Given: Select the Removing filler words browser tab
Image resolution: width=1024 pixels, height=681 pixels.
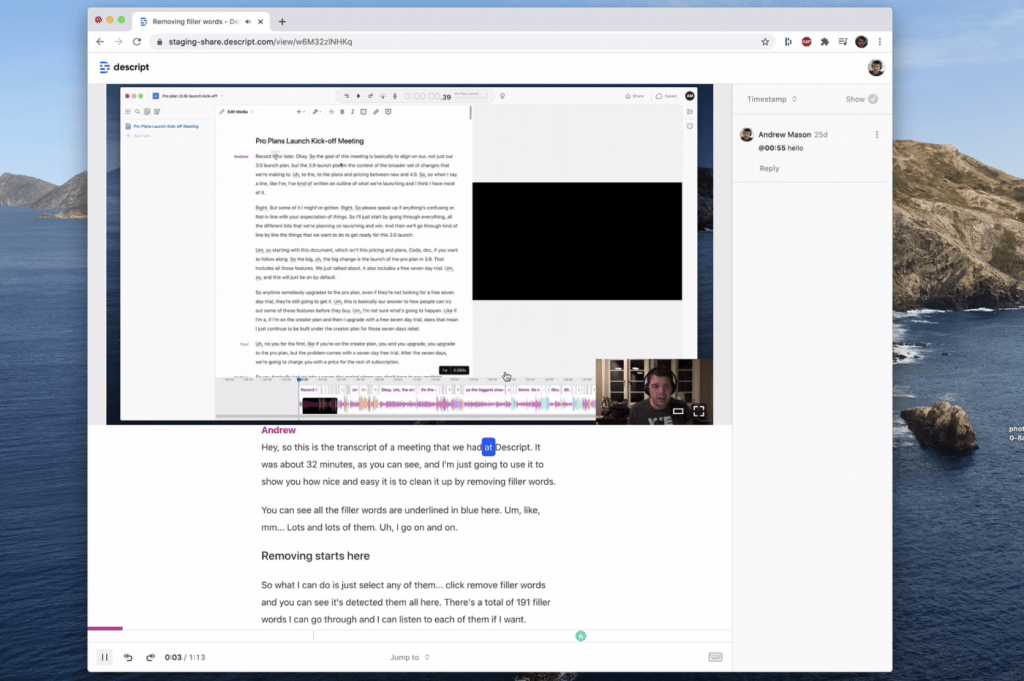Looking at the screenshot, I should (202, 22).
